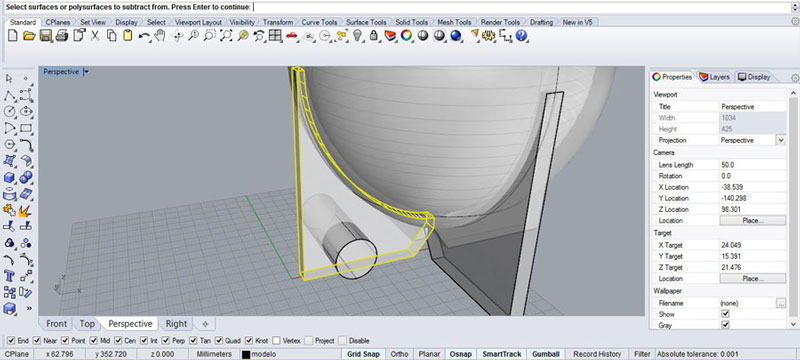The height and width of the screenshot is (360, 800).
Task: Toggle the Wallpaper Show checkbox
Action: pyautogui.click(x=726, y=314)
